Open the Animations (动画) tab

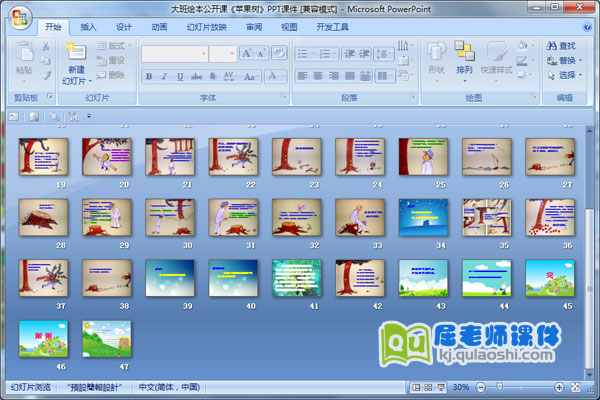[x=159, y=27]
